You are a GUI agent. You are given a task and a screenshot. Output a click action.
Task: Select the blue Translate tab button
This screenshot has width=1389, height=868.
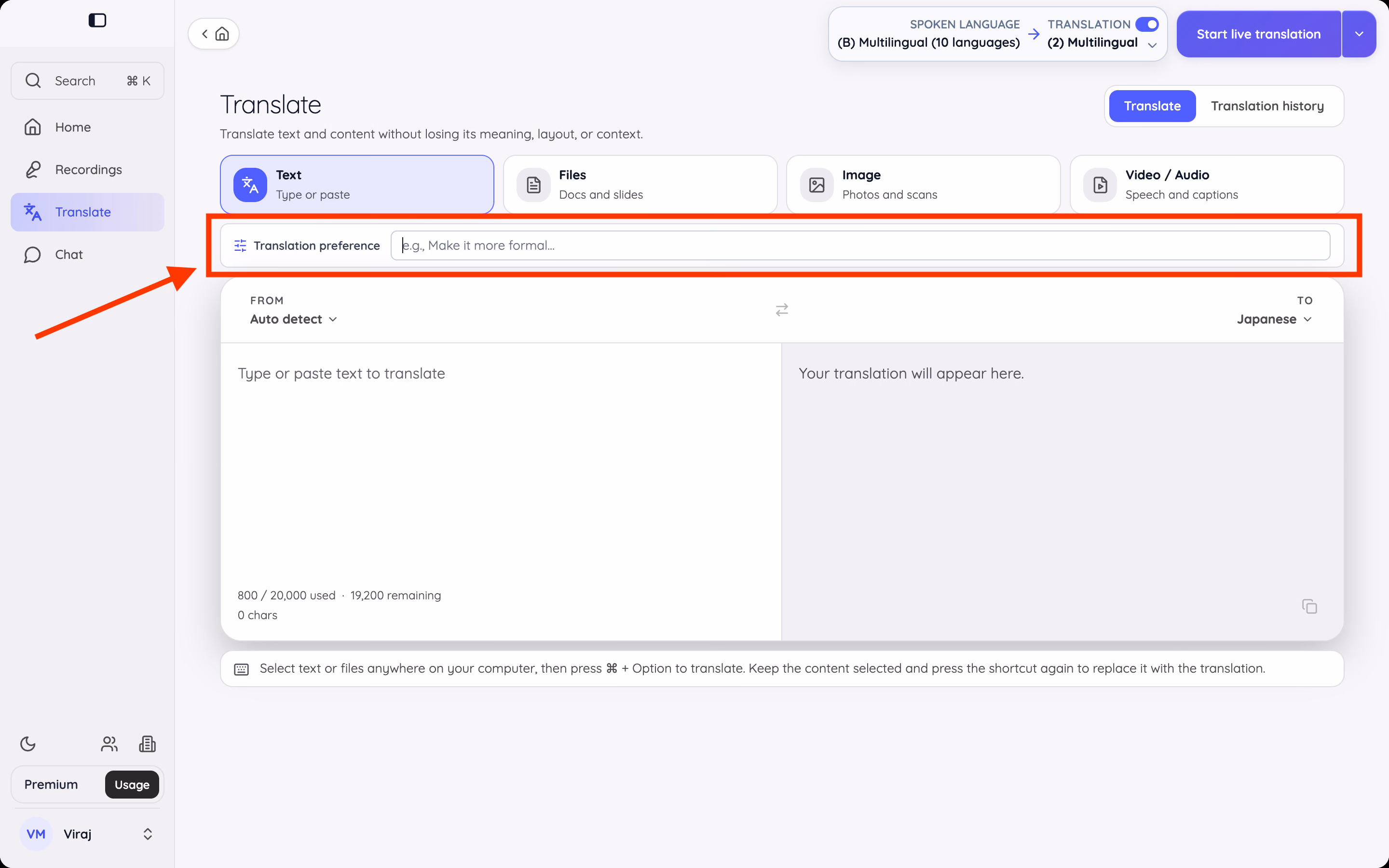(x=1152, y=106)
